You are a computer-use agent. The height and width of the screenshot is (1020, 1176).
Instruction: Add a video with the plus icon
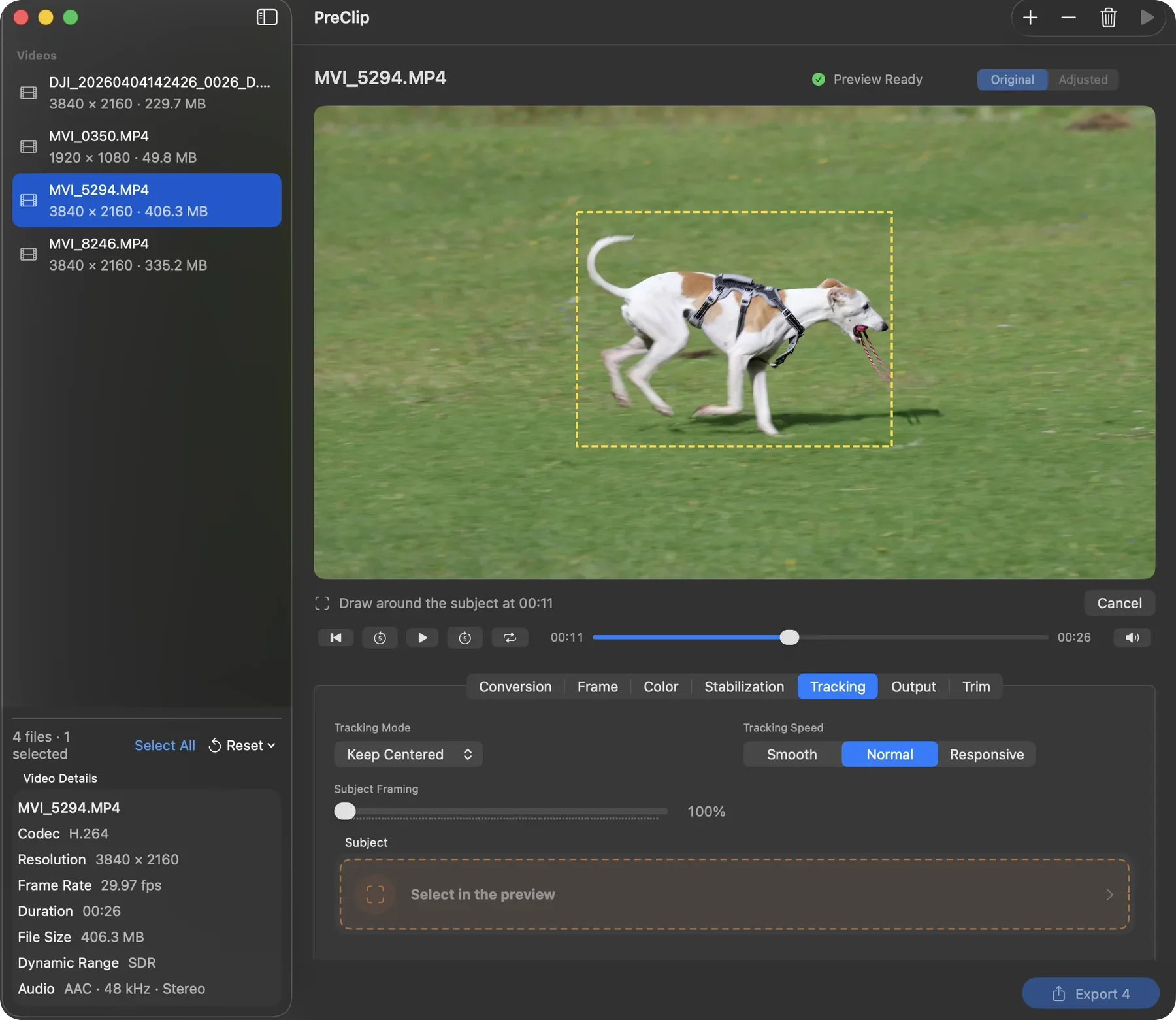(1030, 18)
